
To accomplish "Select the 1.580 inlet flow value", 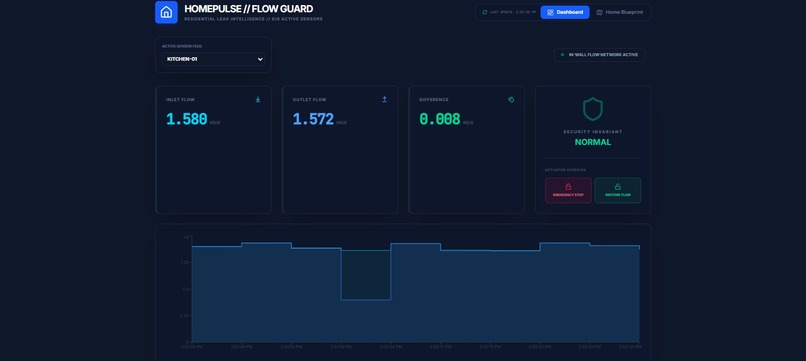I will pyautogui.click(x=187, y=119).
